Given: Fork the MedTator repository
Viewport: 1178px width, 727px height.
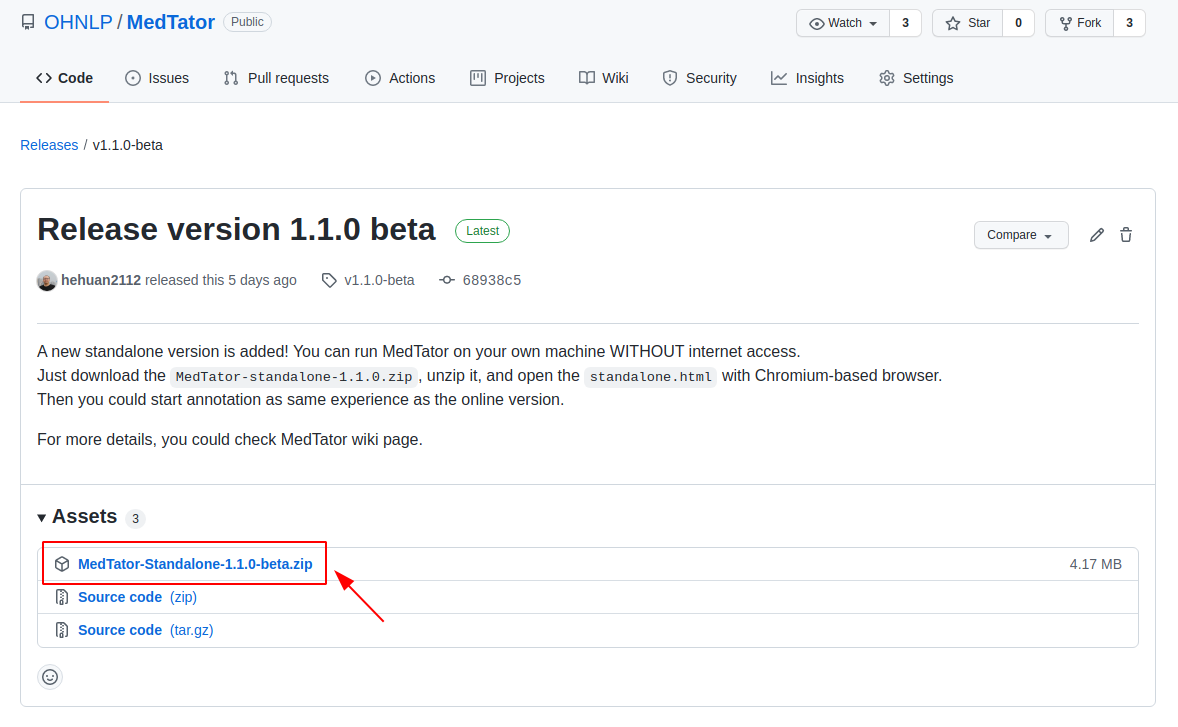Looking at the screenshot, I should pos(1080,23).
